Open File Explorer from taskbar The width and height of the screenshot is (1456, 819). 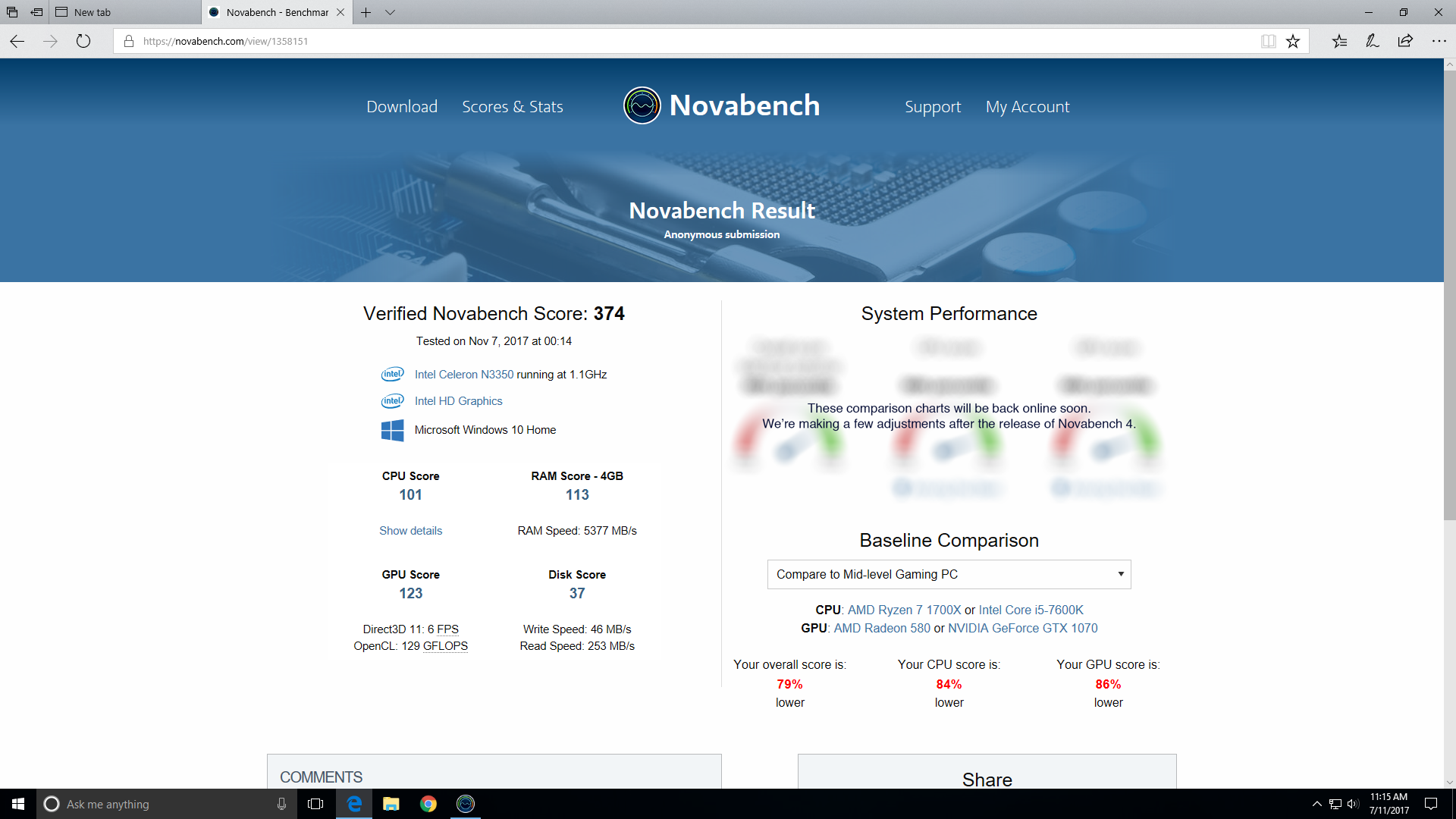pyautogui.click(x=391, y=804)
